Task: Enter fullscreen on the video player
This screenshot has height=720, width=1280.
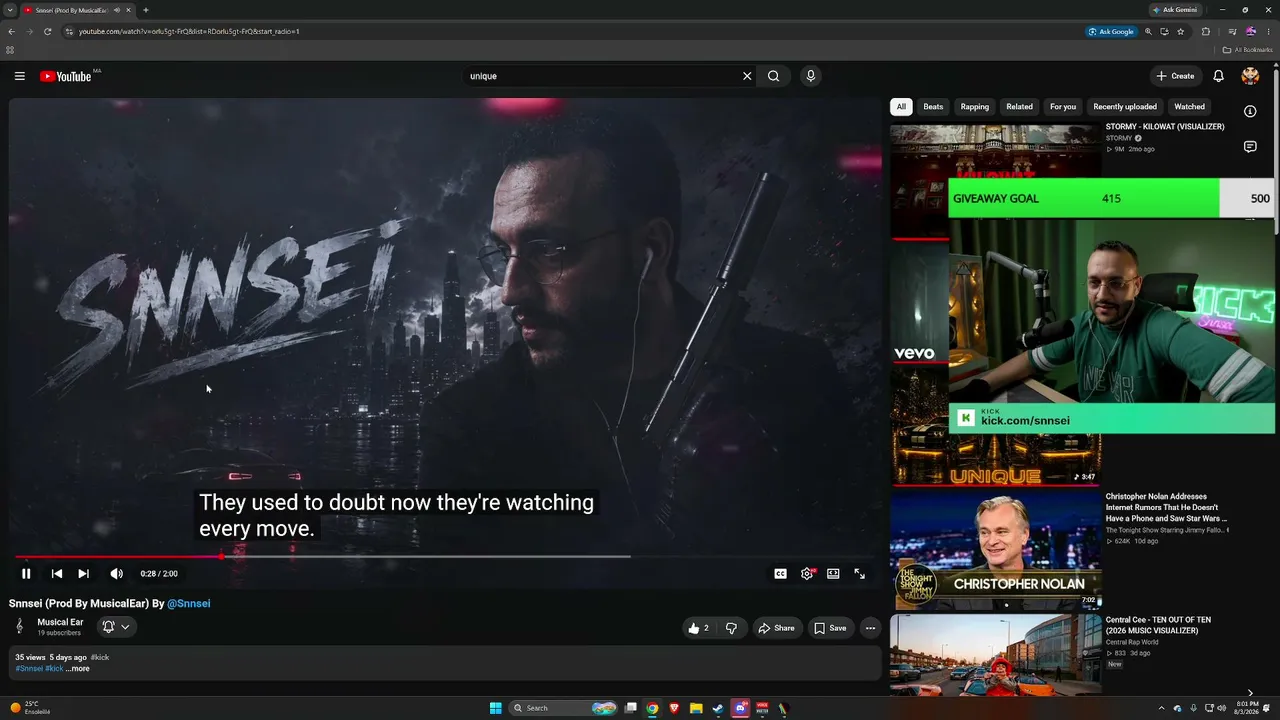Action: click(859, 574)
